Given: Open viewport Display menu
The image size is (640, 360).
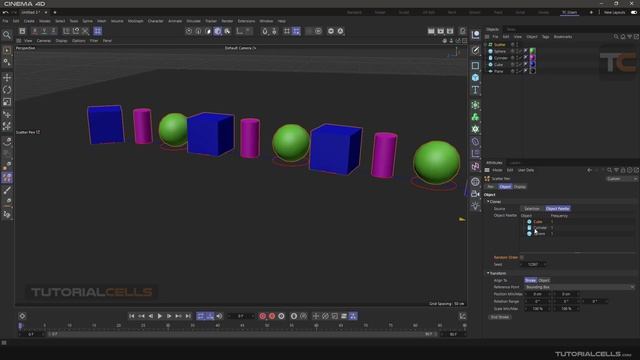Looking at the screenshot, I should coord(62,41).
